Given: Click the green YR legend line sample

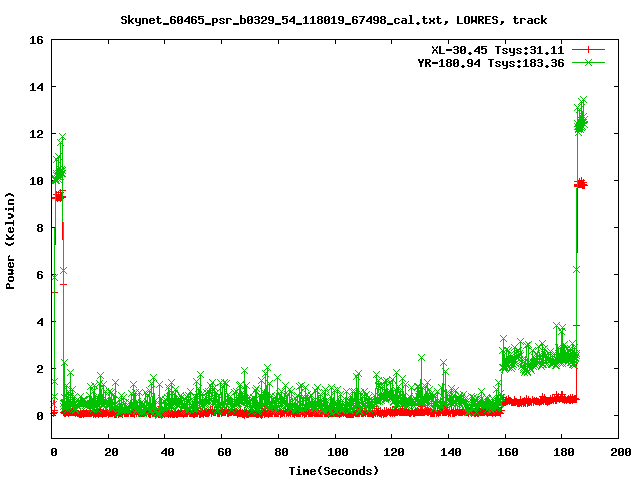Looking at the screenshot, I should (x=588, y=62).
